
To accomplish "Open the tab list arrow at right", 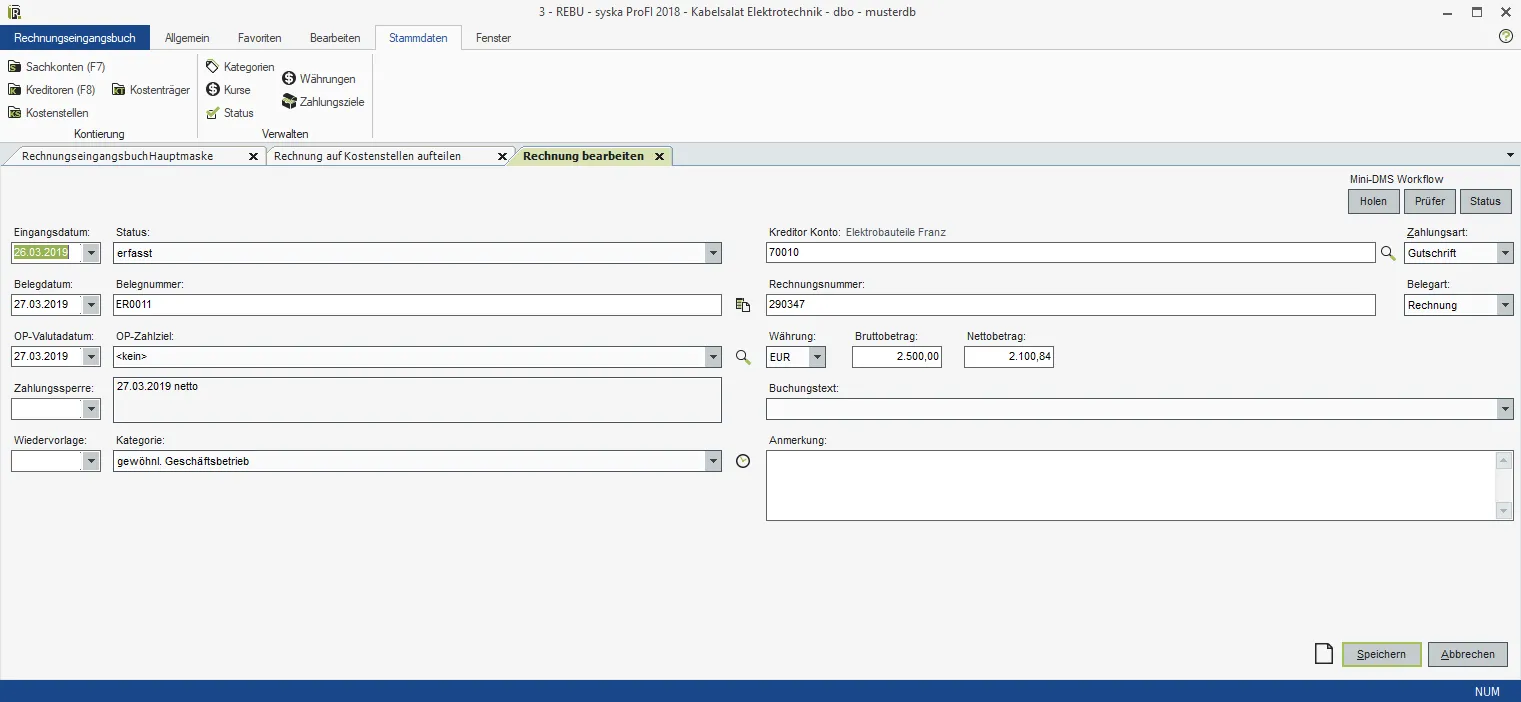I will coord(1510,156).
